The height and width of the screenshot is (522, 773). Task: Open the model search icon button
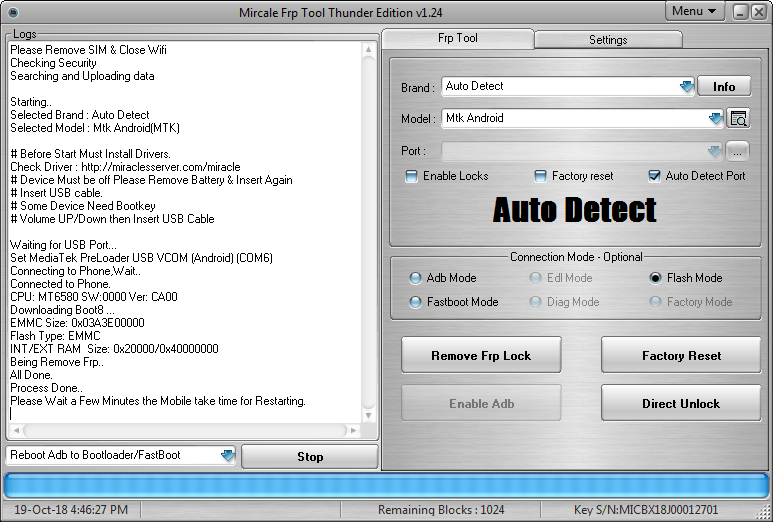738,119
